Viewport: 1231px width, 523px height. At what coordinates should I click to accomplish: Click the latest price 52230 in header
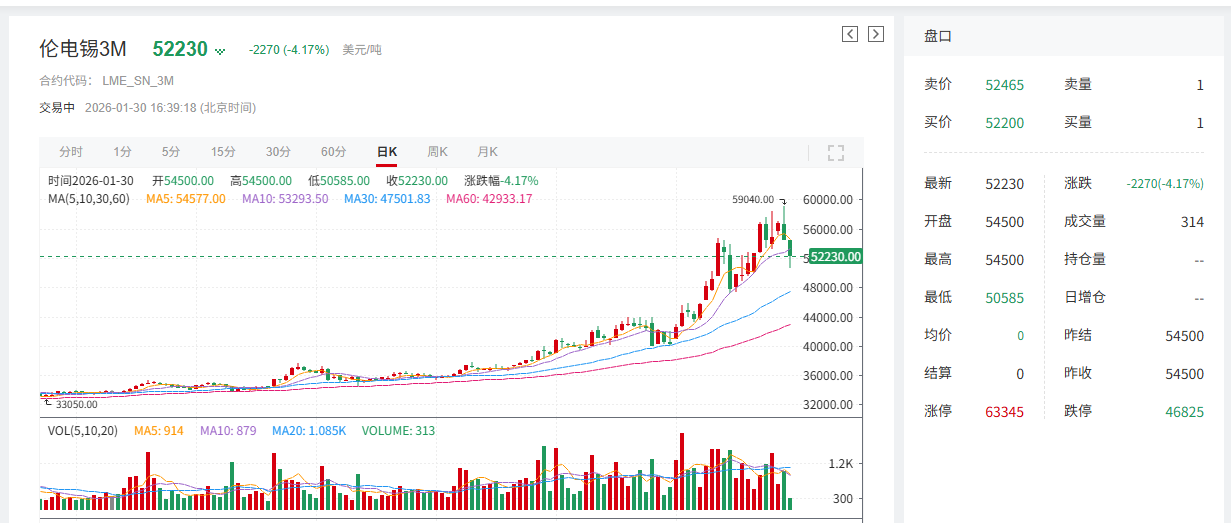(180, 49)
